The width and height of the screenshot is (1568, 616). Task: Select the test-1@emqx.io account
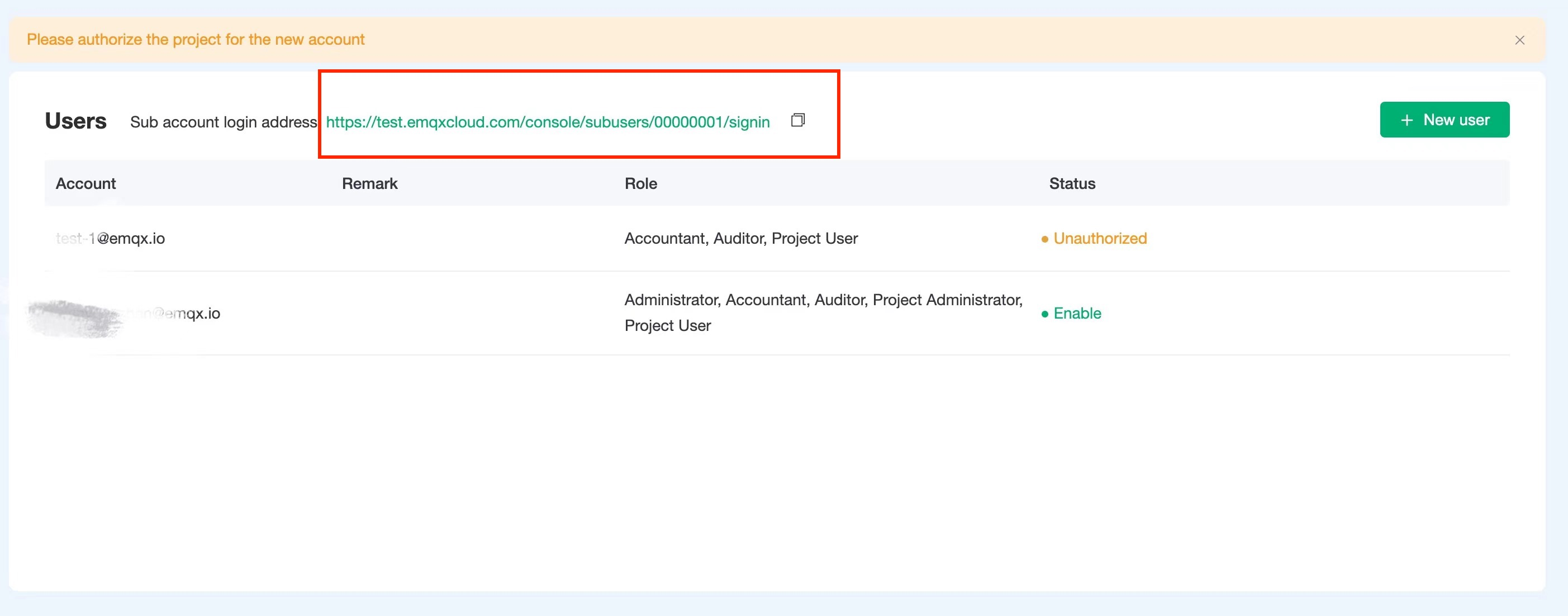pyautogui.click(x=110, y=238)
